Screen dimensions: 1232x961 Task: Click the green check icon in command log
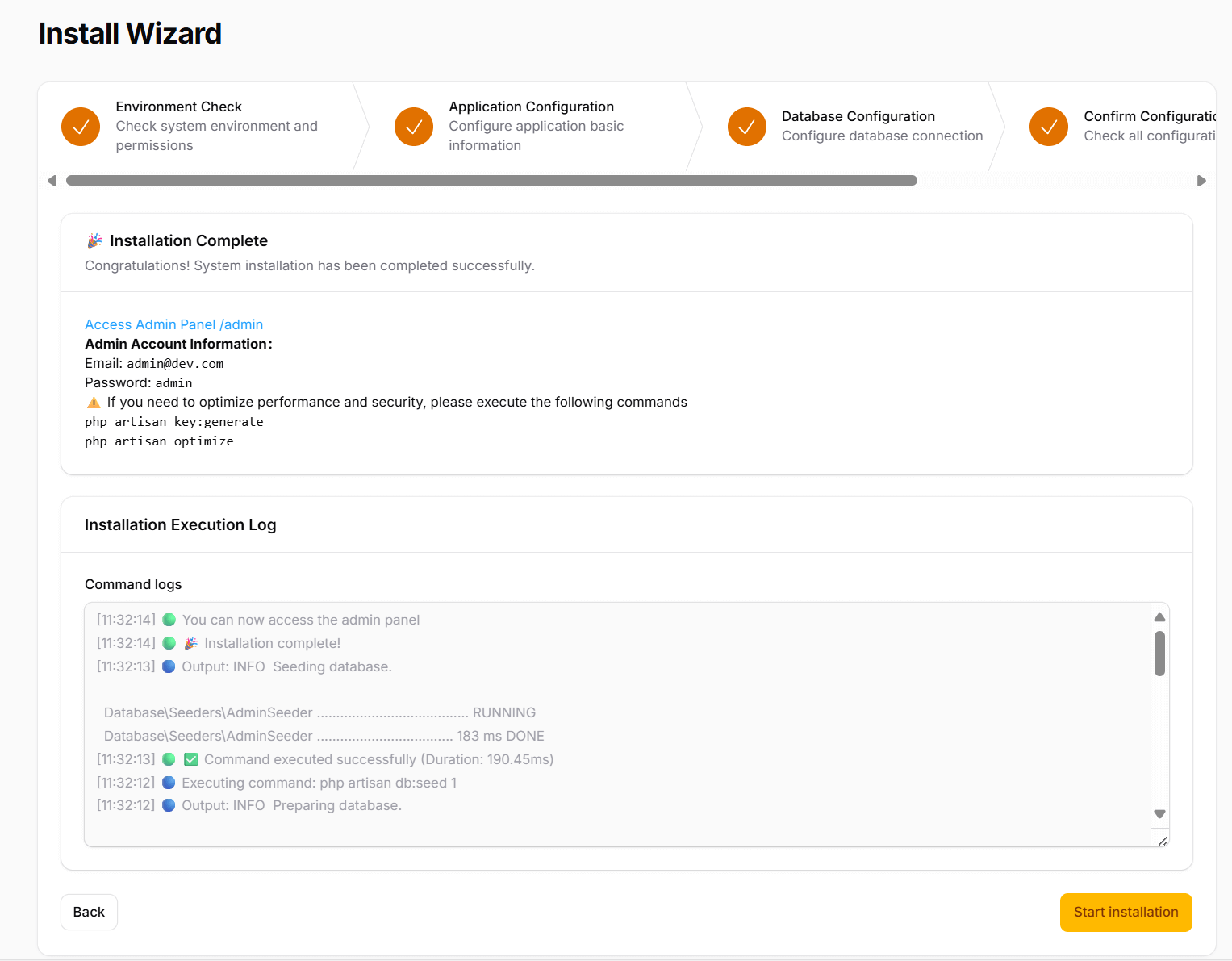coord(191,759)
